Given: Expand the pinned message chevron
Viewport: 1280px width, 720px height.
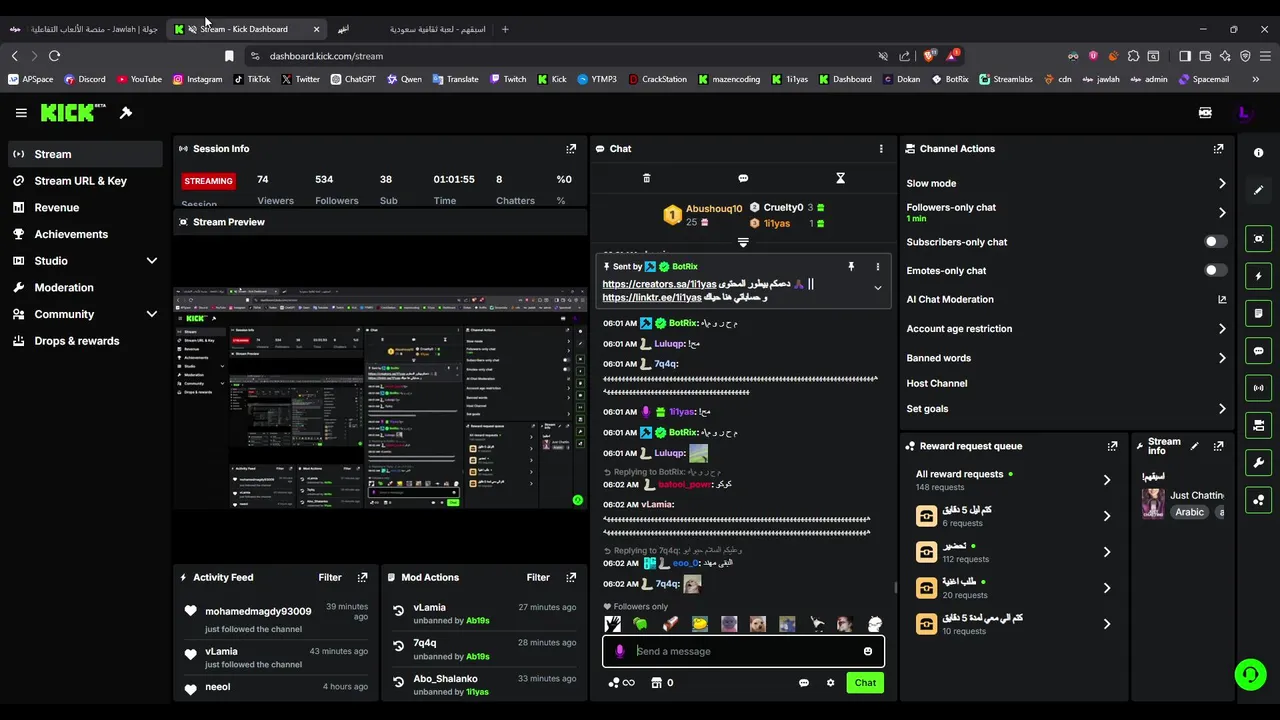Looking at the screenshot, I should [878, 288].
